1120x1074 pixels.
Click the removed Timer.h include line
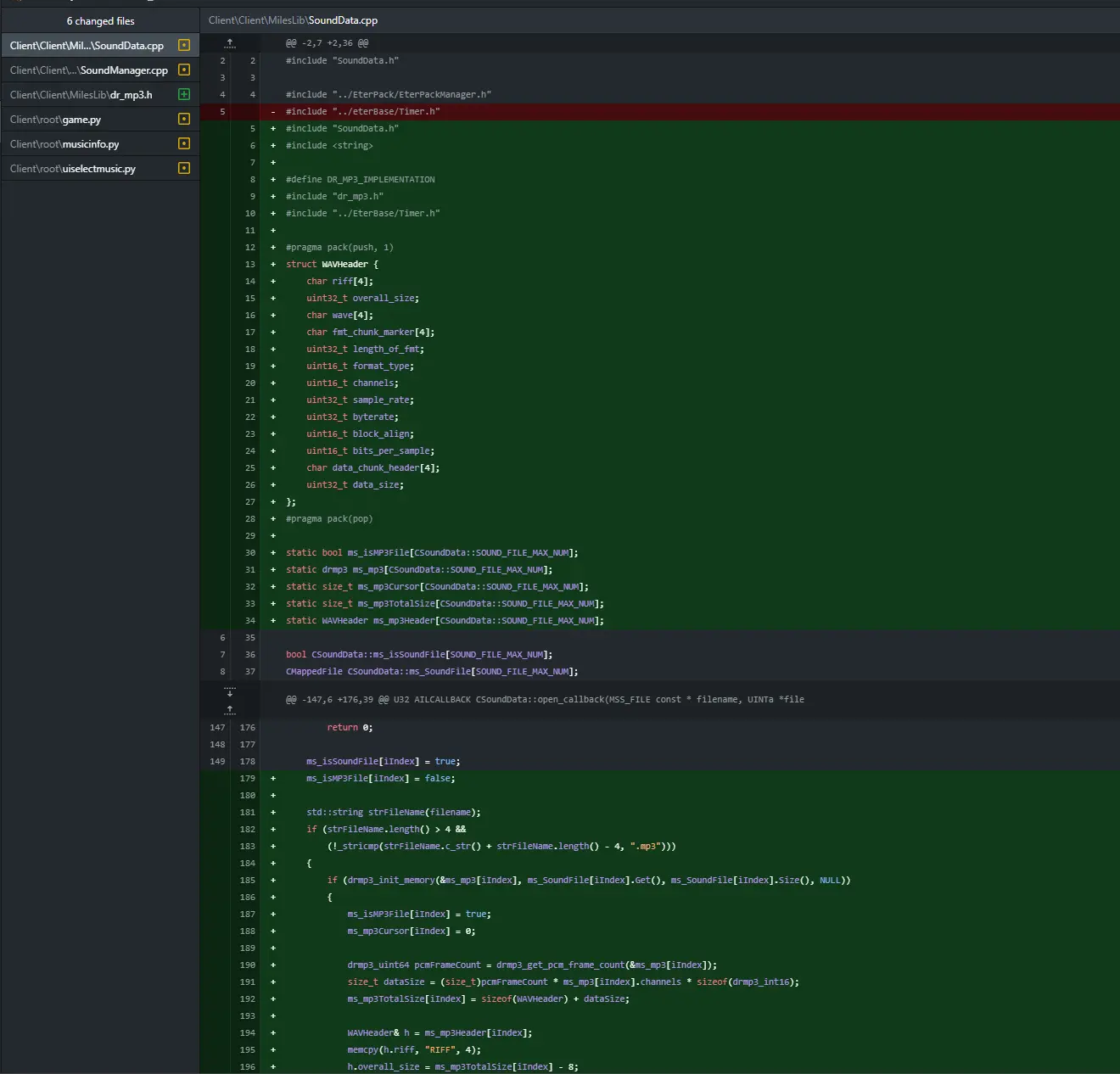tap(659, 111)
